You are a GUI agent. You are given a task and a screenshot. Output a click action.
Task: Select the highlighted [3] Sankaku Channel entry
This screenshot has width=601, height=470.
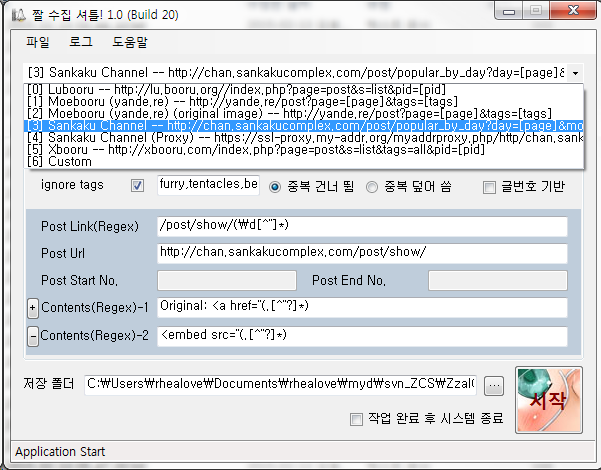[x=303, y=126]
